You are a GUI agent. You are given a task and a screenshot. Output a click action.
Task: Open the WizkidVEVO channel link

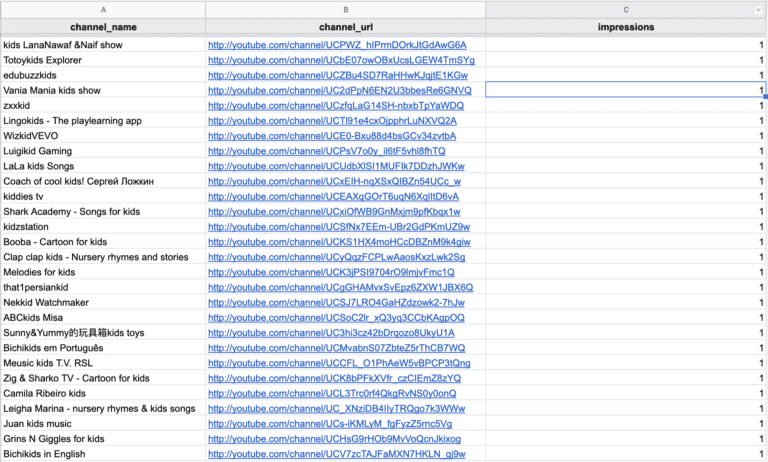pos(332,136)
